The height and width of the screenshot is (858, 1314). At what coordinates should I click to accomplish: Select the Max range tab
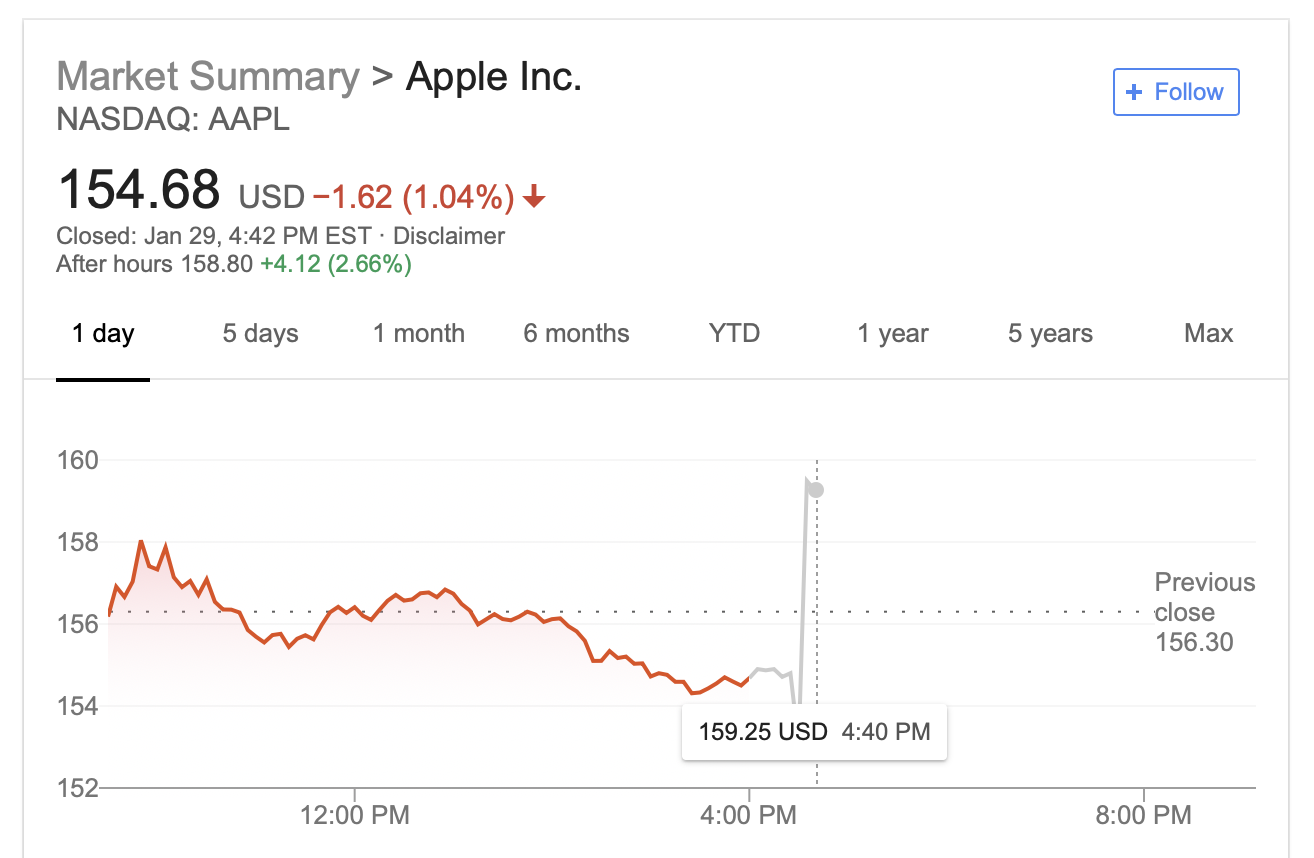1208,333
